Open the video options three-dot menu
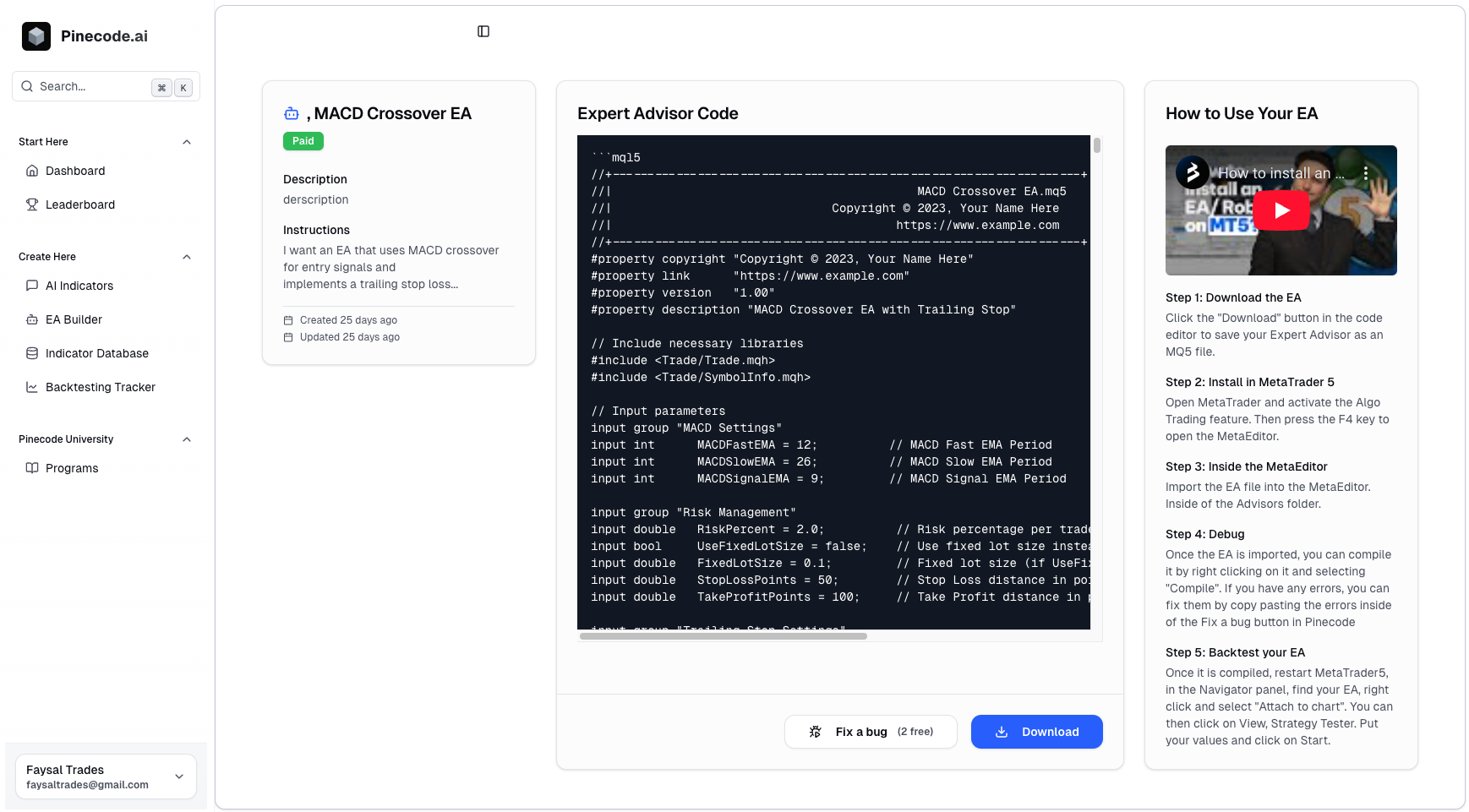 point(1366,173)
